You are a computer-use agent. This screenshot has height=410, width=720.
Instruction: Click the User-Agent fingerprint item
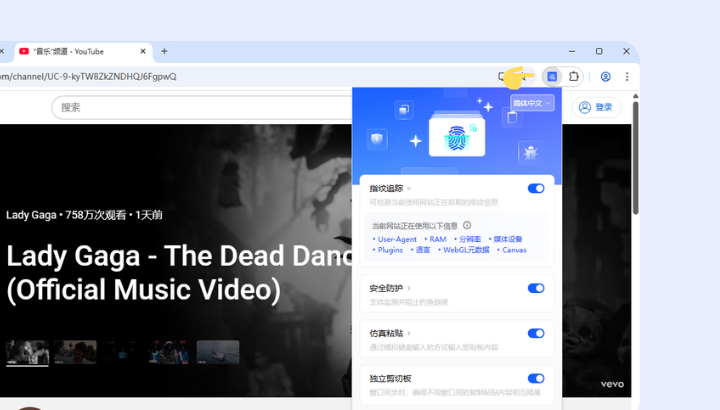[397, 239]
